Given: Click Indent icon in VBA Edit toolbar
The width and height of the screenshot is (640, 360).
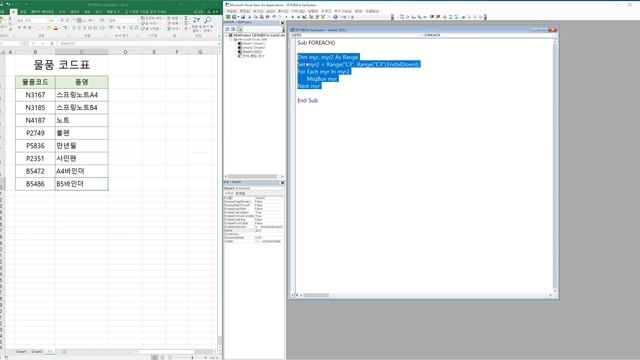Looking at the screenshot, I should tap(431, 17).
